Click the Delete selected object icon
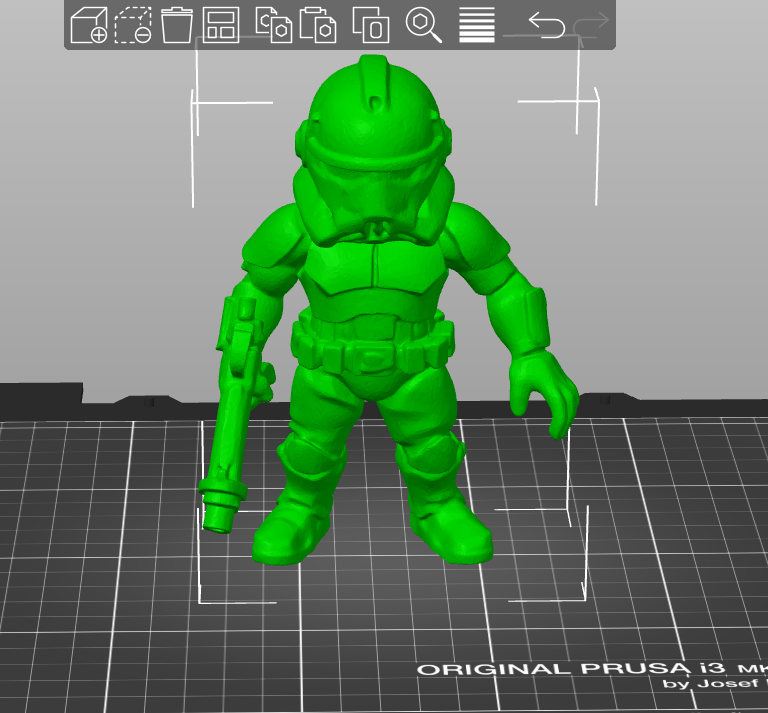The height and width of the screenshot is (713, 768). [x=133, y=25]
